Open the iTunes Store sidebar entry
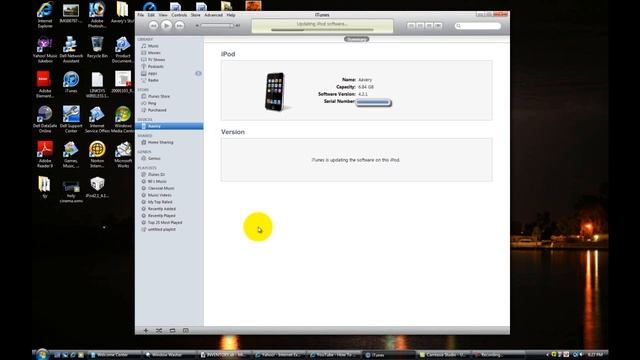The width and height of the screenshot is (640, 360). point(159,96)
